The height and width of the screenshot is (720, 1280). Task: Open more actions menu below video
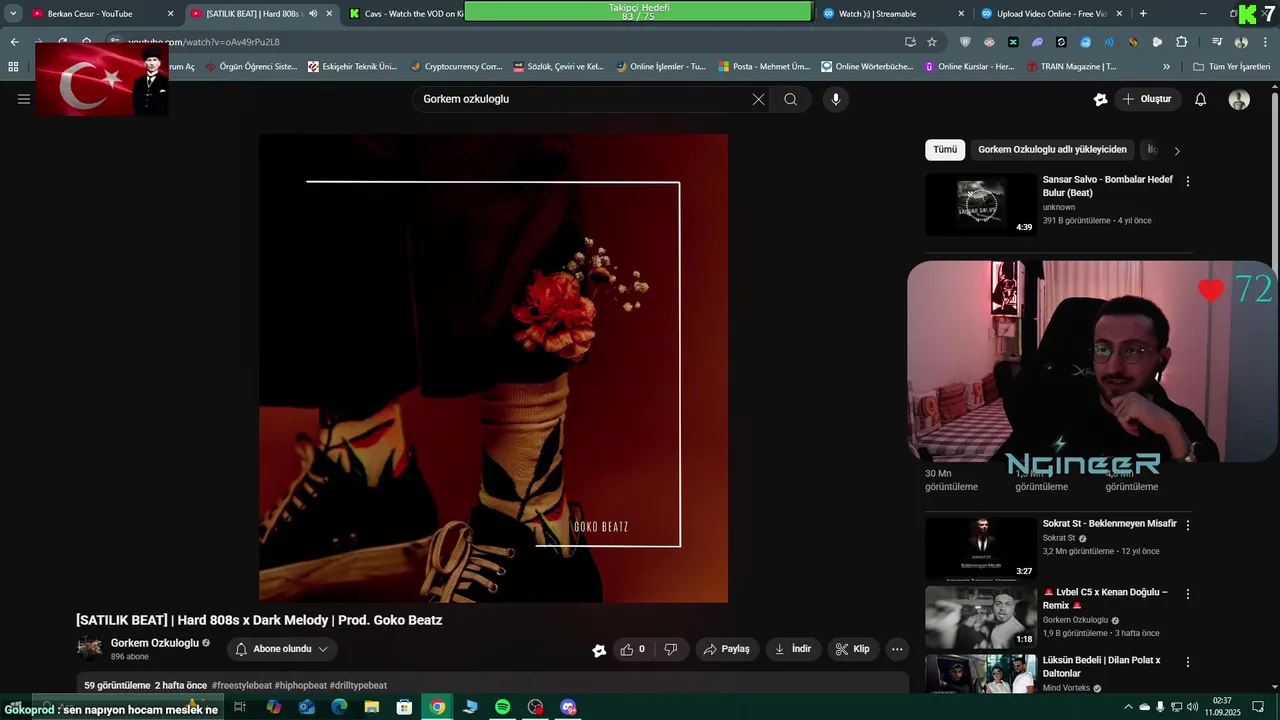[897, 649]
